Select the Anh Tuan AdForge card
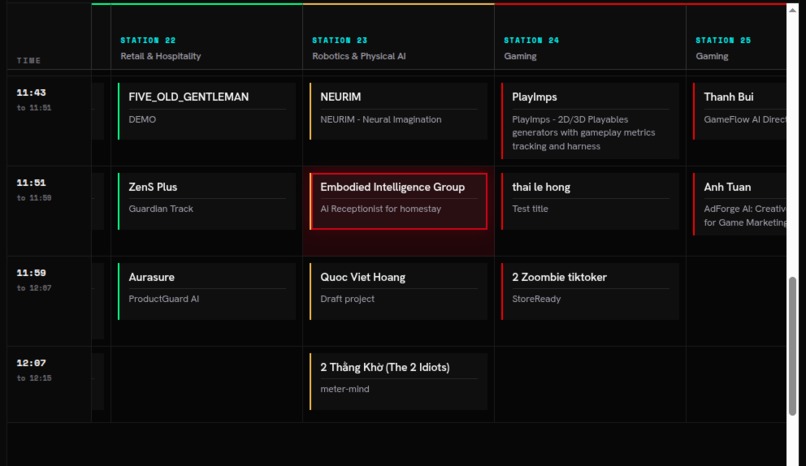Screen dimensions: 806x466 [739, 204]
